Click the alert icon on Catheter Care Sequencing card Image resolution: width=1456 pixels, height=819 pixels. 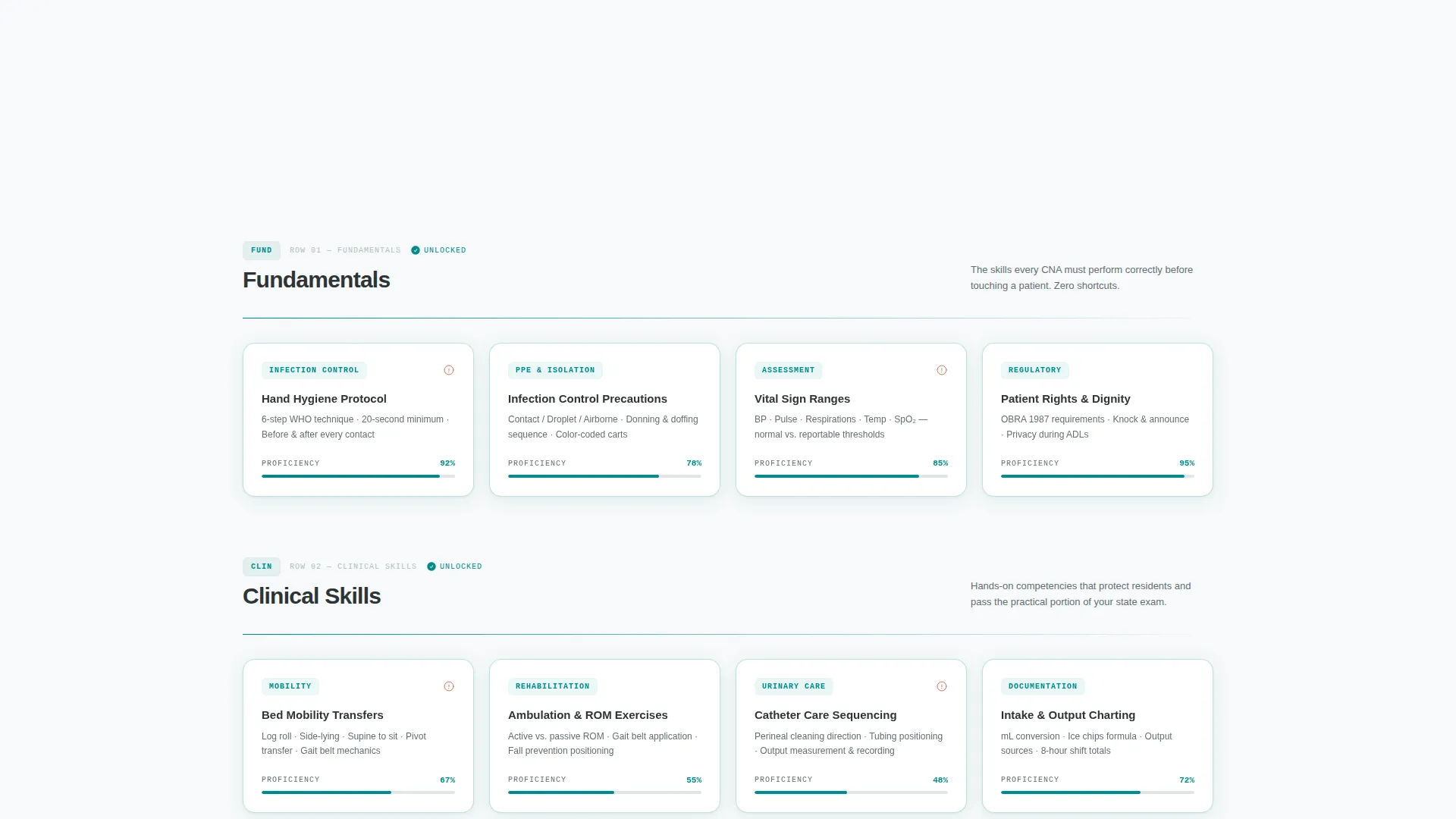[942, 686]
